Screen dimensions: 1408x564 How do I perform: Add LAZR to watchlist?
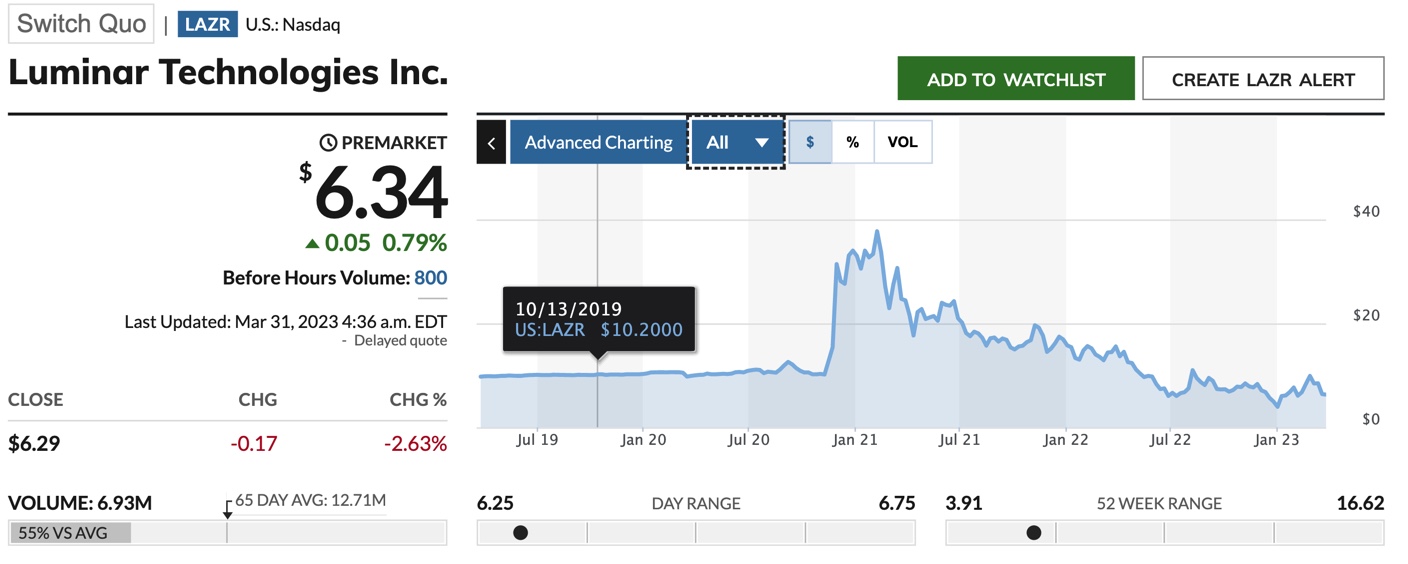coord(1016,79)
